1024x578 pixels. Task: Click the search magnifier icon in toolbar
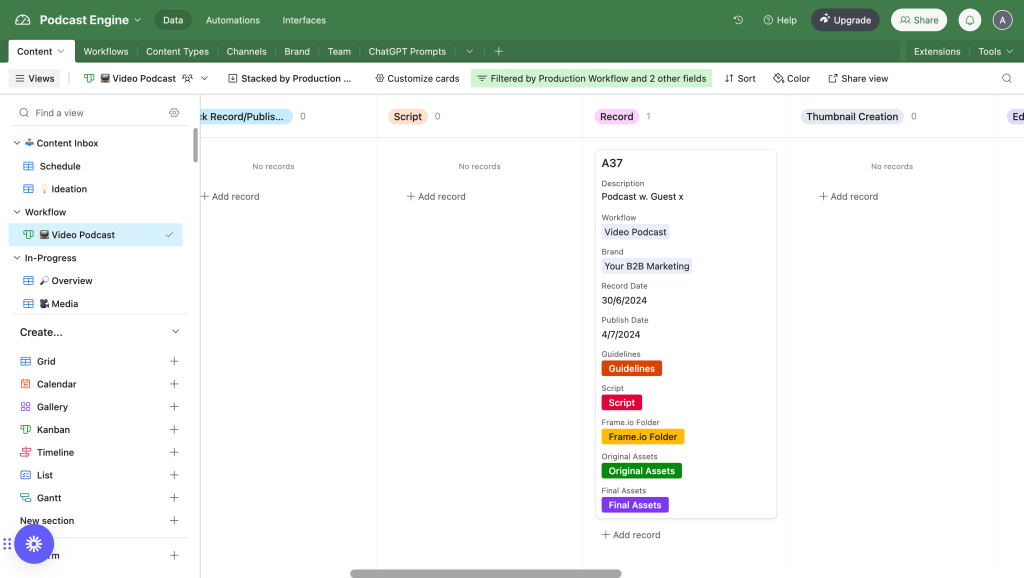[1007, 78]
